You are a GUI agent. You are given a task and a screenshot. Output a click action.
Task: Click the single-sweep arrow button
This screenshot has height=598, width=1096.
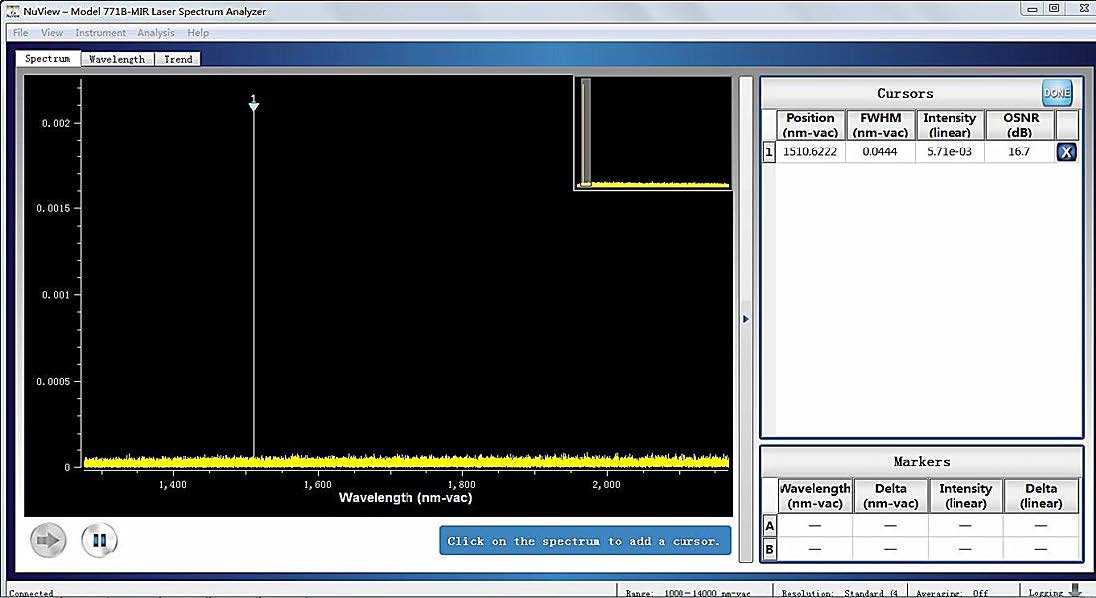49,540
